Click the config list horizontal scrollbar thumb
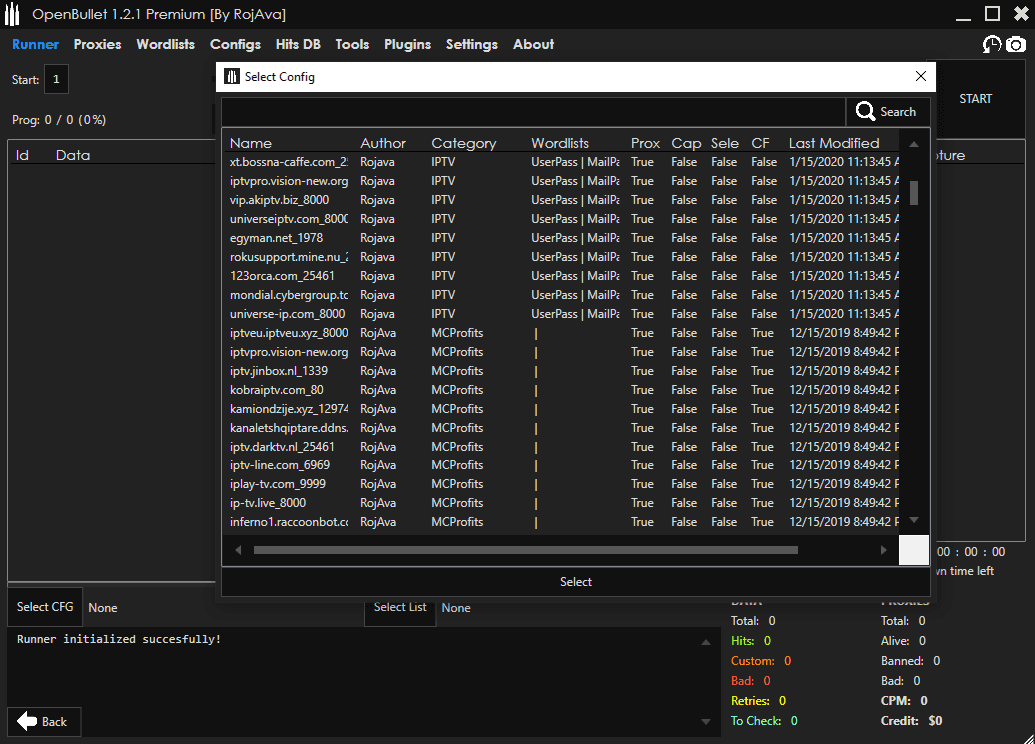Viewport: 1035px width, 744px height. pos(525,550)
